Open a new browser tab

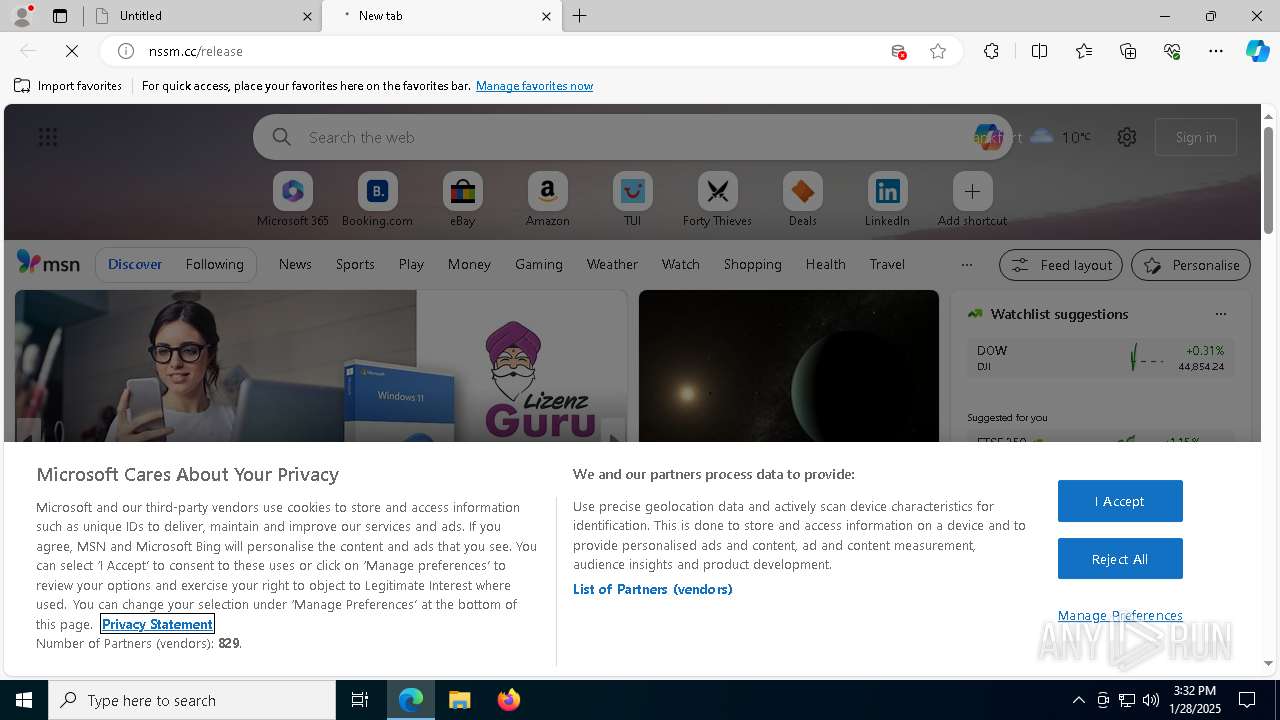(580, 16)
